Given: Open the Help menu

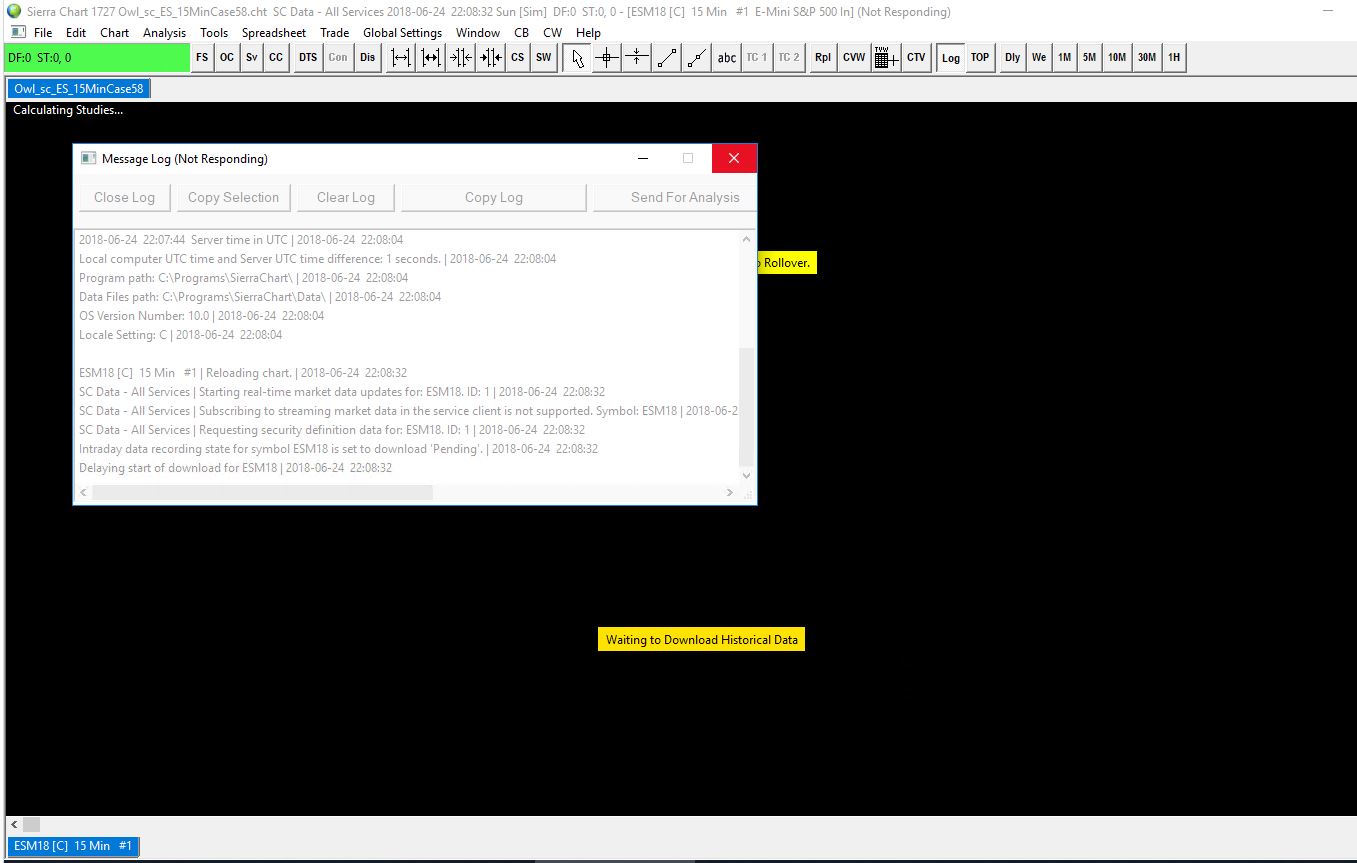Looking at the screenshot, I should (x=588, y=33).
